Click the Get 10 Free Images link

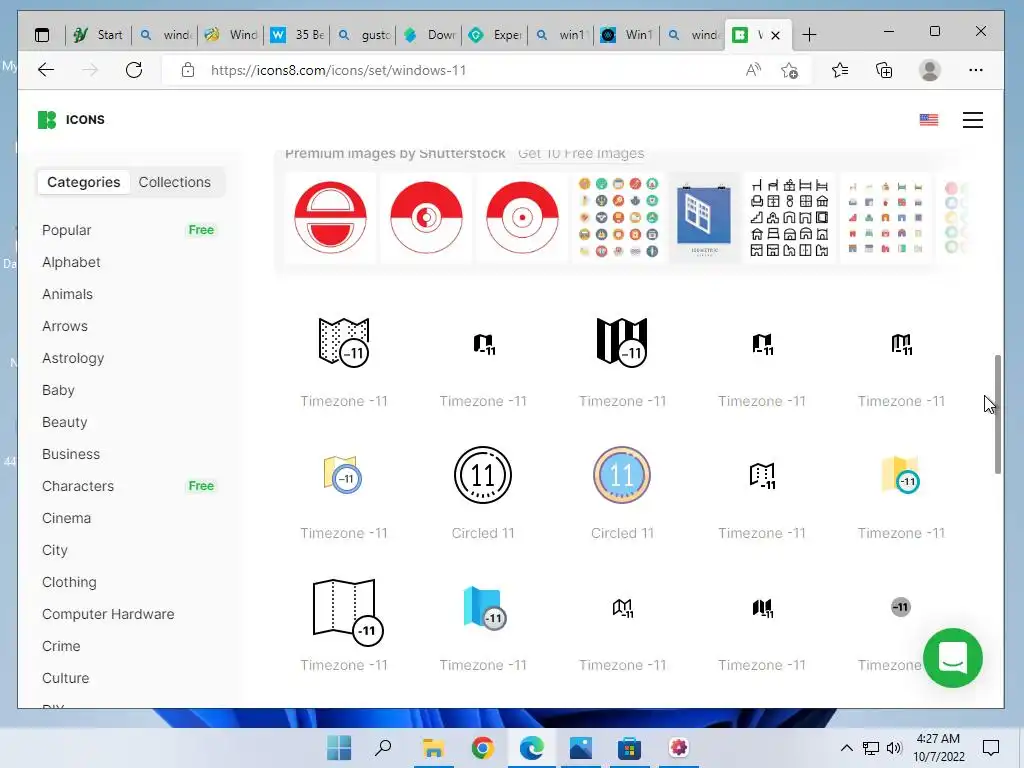pyautogui.click(x=581, y=153)
